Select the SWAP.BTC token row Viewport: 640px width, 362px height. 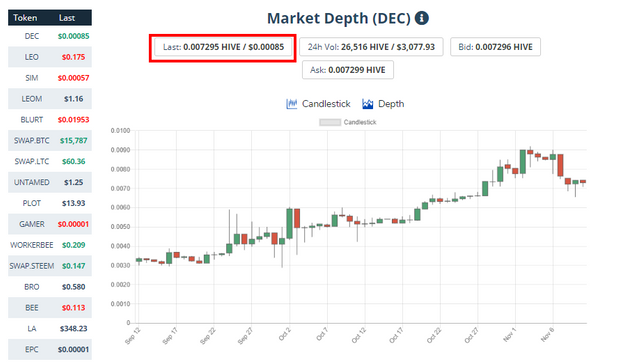click(x=50, y=140)
